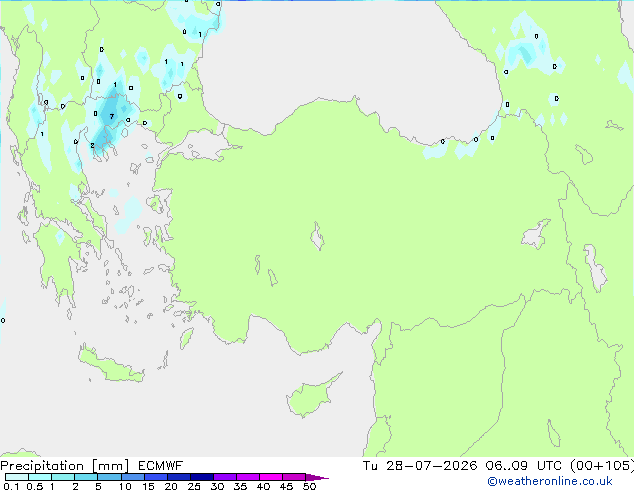Click the '40' legend scale label
Screen dimensions: 634x490
point(263,486)
